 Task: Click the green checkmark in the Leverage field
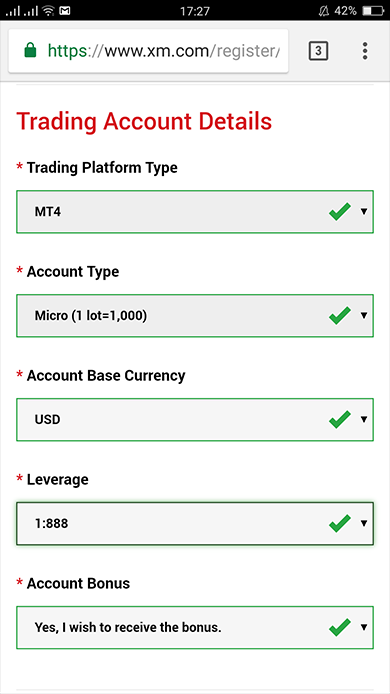click(x=340, y=523)
